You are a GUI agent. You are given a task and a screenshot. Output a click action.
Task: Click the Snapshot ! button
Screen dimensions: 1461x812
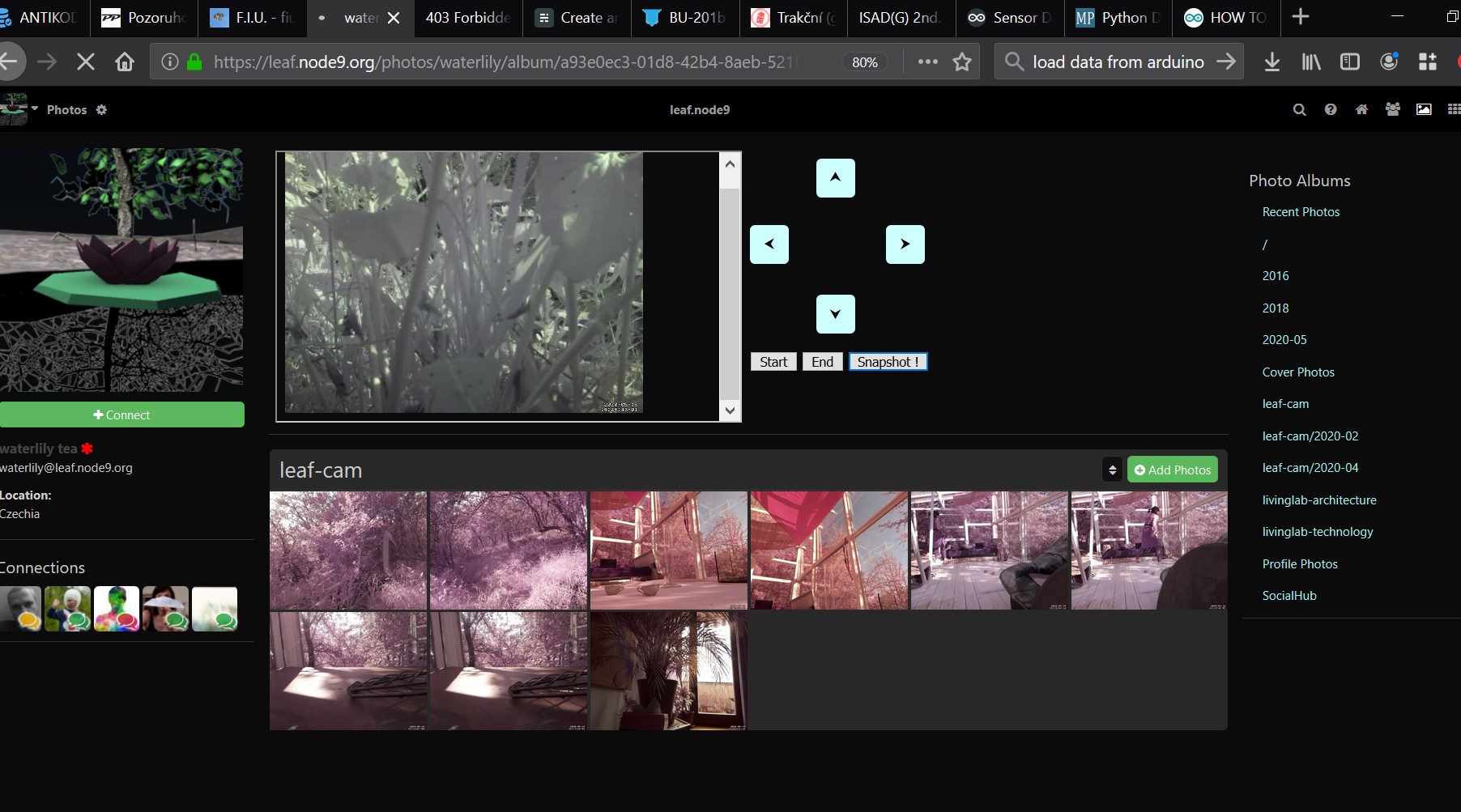(x=888, y=362)
